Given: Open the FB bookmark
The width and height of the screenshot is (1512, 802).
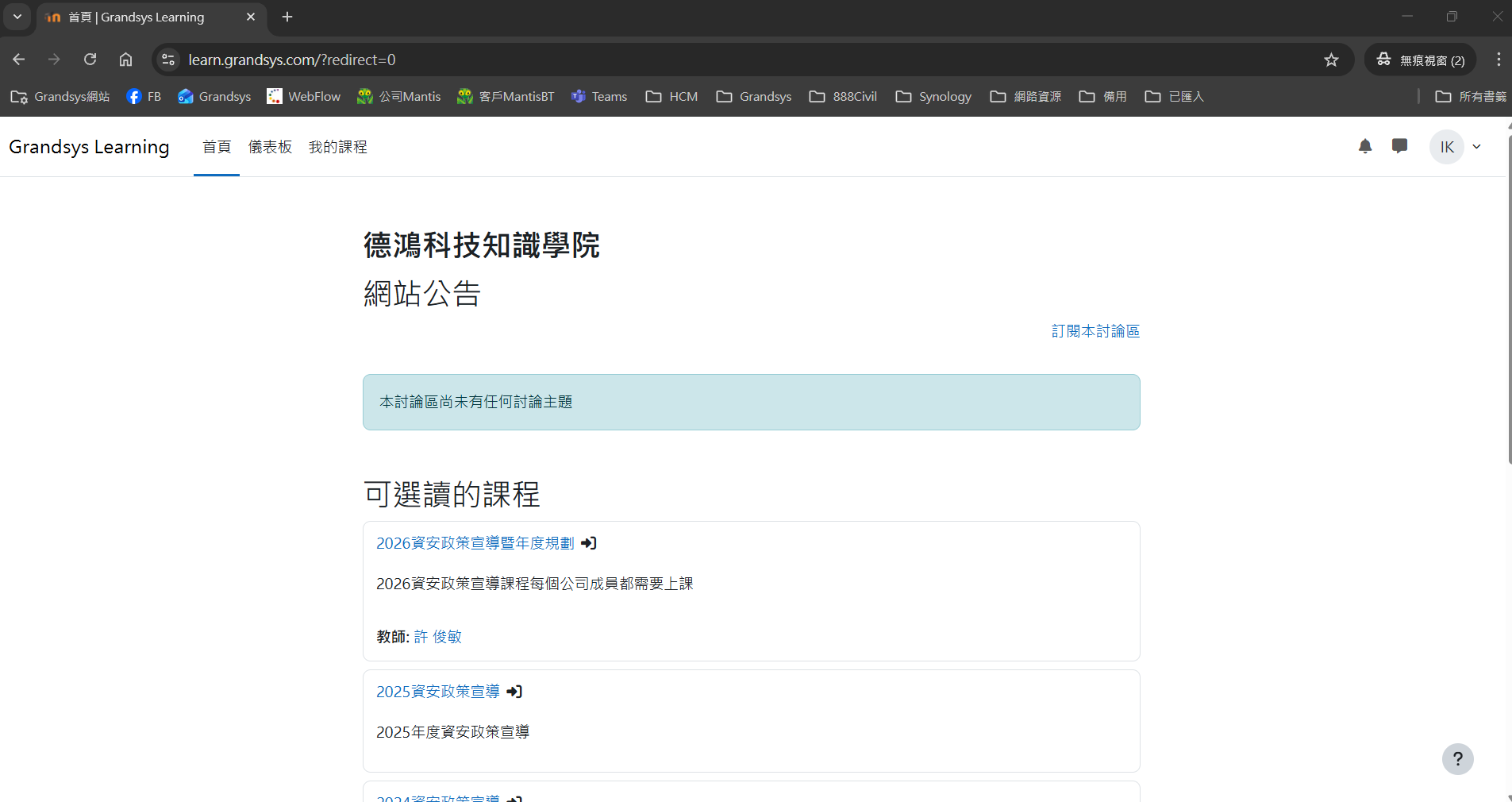Looking at the screenshot, I should pyautogui.click(x=144, y=96).
